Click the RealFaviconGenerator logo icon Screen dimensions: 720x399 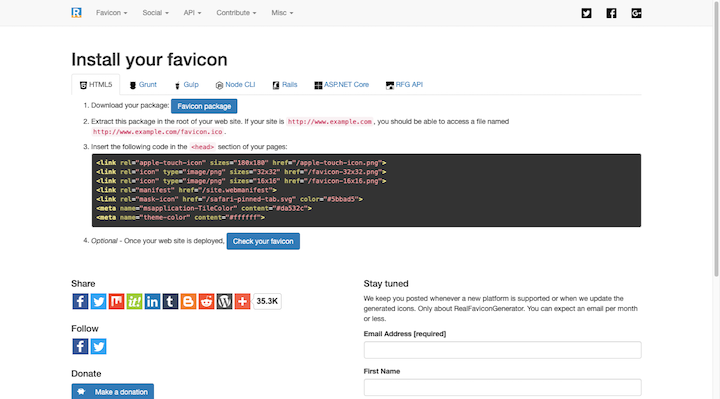pos(76,13)
